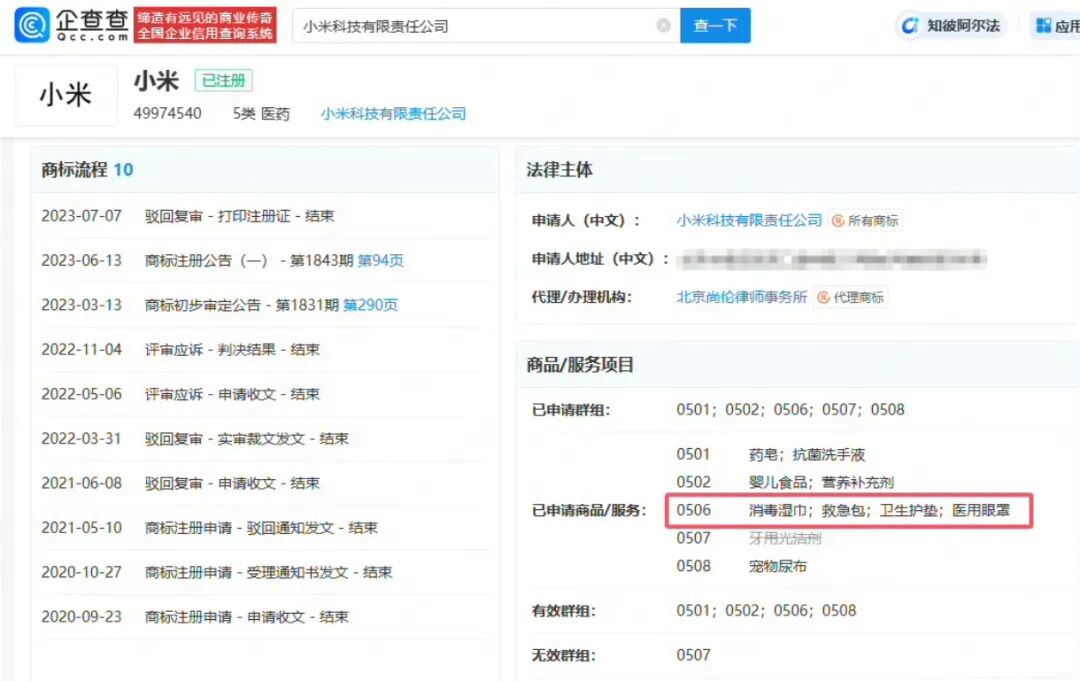Screen dimensions: 1080x681
Task: Click the 0508 宠物尿布 entry
Action: click(742, 566)
